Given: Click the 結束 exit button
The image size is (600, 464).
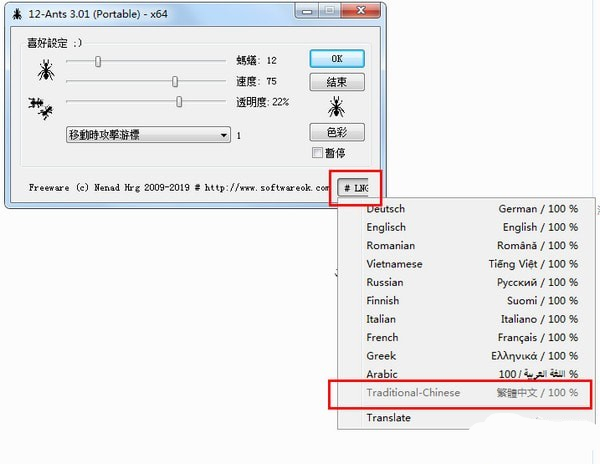Looking at the screenshot, I should point(337,82).
